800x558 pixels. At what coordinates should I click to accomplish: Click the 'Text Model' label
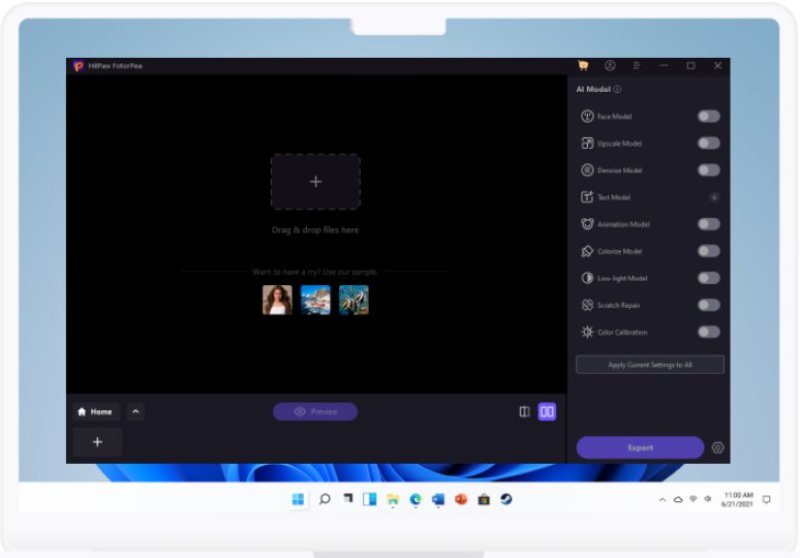(x=614, y=197)
